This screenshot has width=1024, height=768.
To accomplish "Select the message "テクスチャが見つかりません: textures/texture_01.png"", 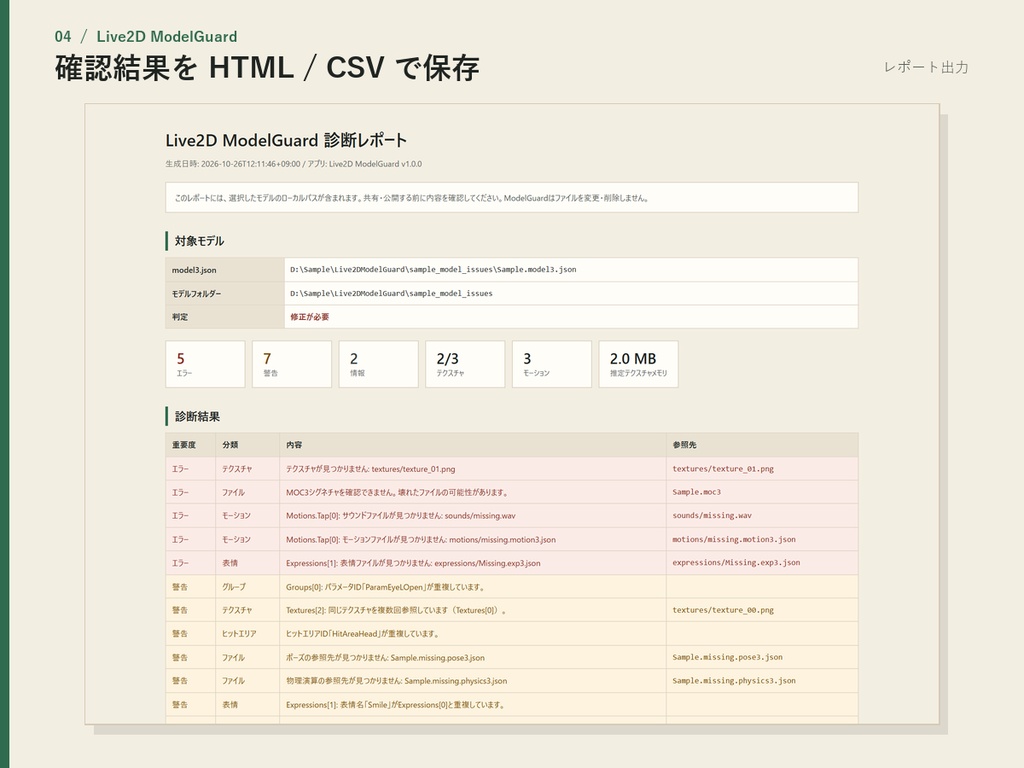I will (x=370, y=469).
